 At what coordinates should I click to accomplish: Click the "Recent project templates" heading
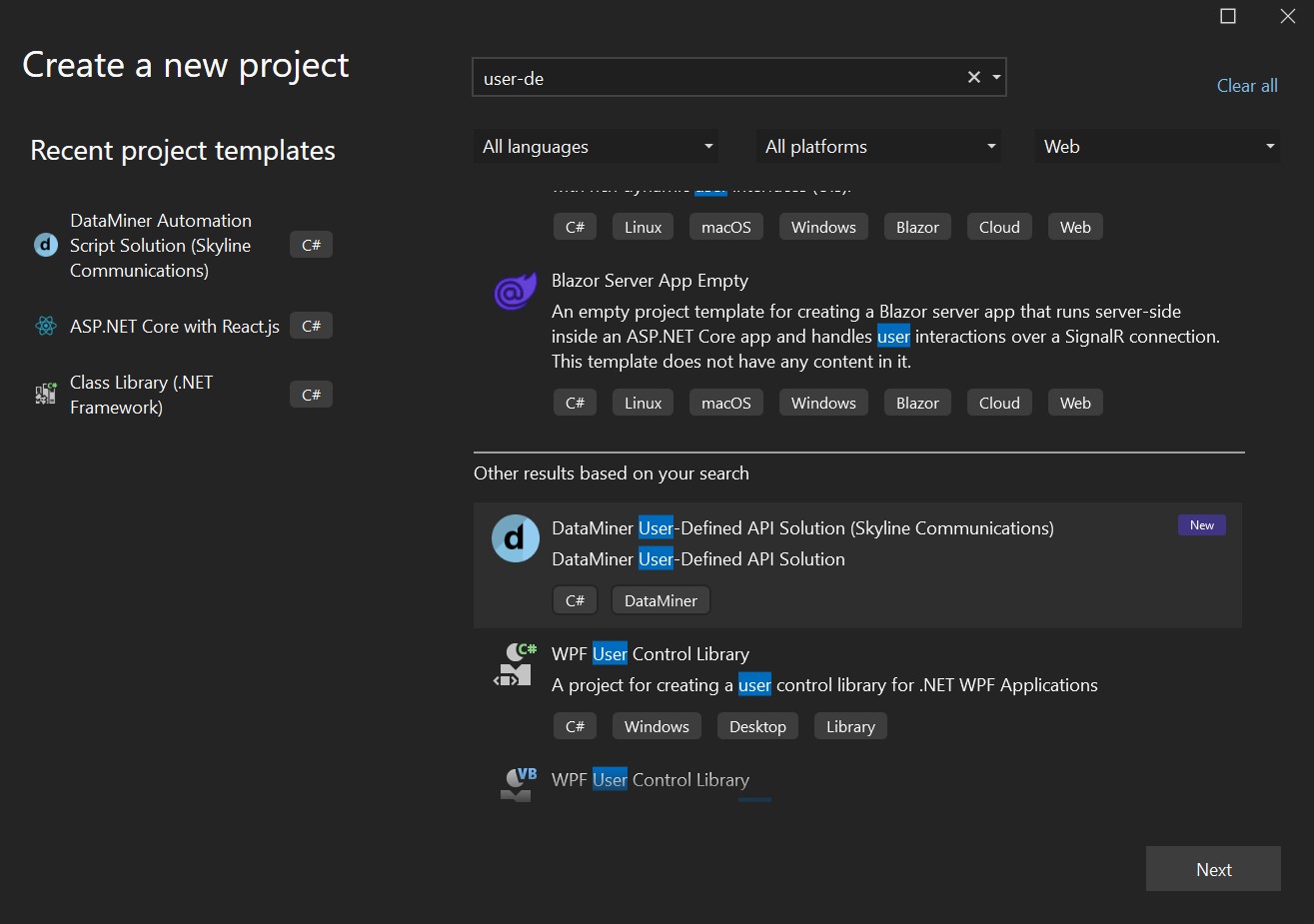coord(183,151)
